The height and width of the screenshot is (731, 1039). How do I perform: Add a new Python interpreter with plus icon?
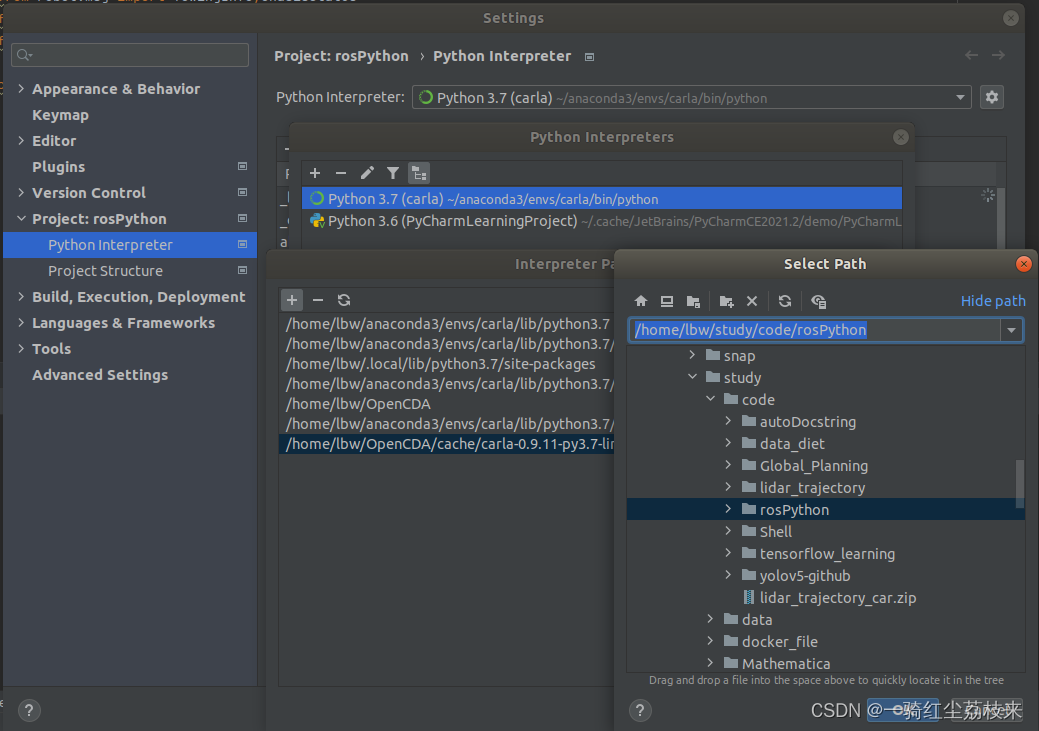315,173
